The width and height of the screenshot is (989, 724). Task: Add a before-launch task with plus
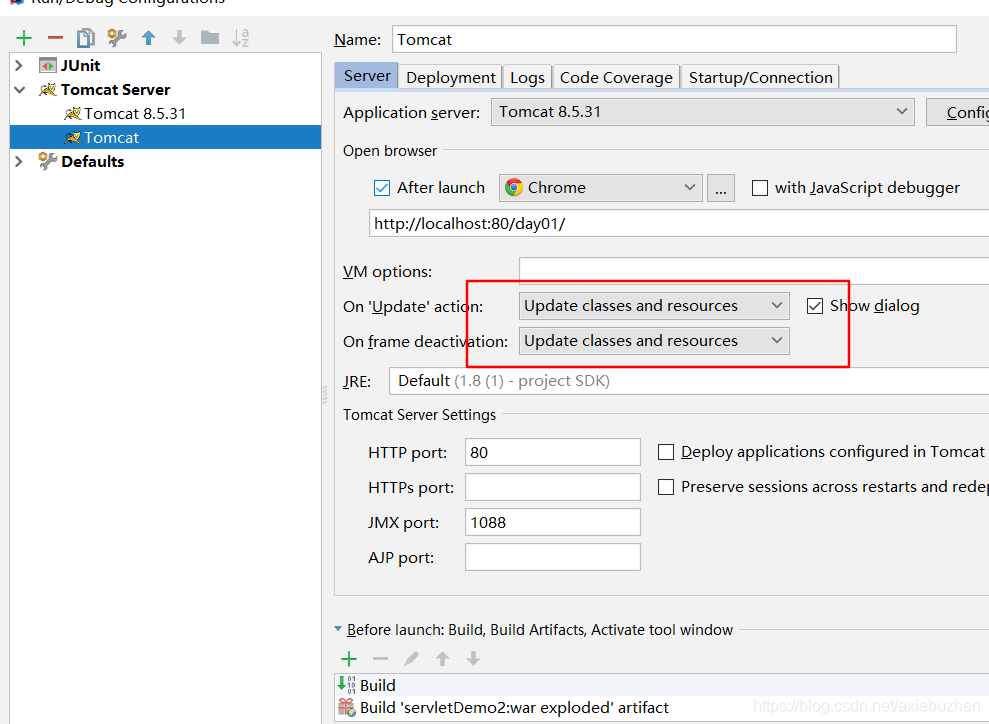click(349, 659)
